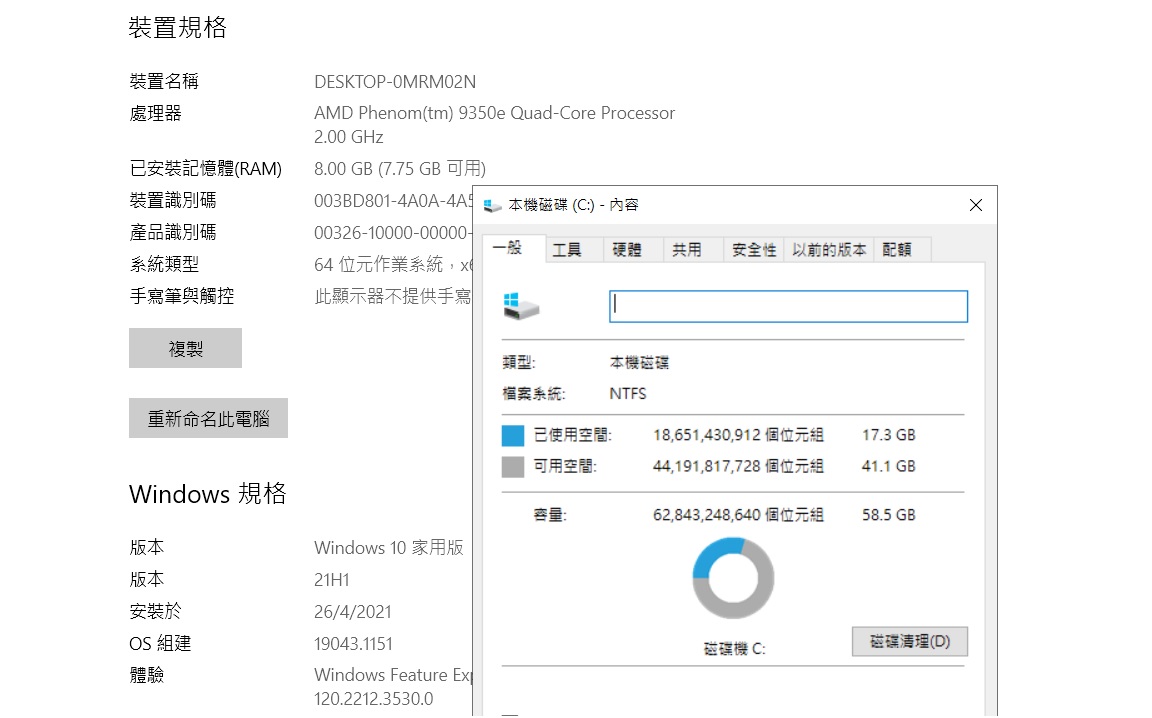1152x718 pixels.
Task: Click the 磁碟清理(D) button
Action: pyautogui.click(x=910, y=642)
